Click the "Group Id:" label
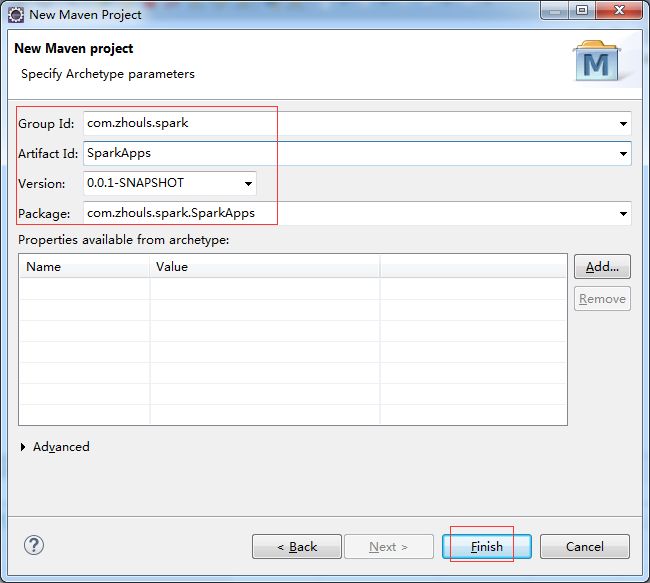This screenshot has height=583, width=650. (x=46, y=124)
